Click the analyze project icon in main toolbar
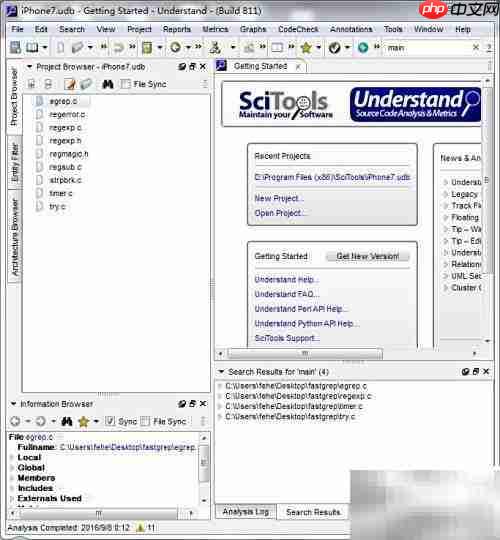This screenshot has height=540, width=500. (215, 48)
